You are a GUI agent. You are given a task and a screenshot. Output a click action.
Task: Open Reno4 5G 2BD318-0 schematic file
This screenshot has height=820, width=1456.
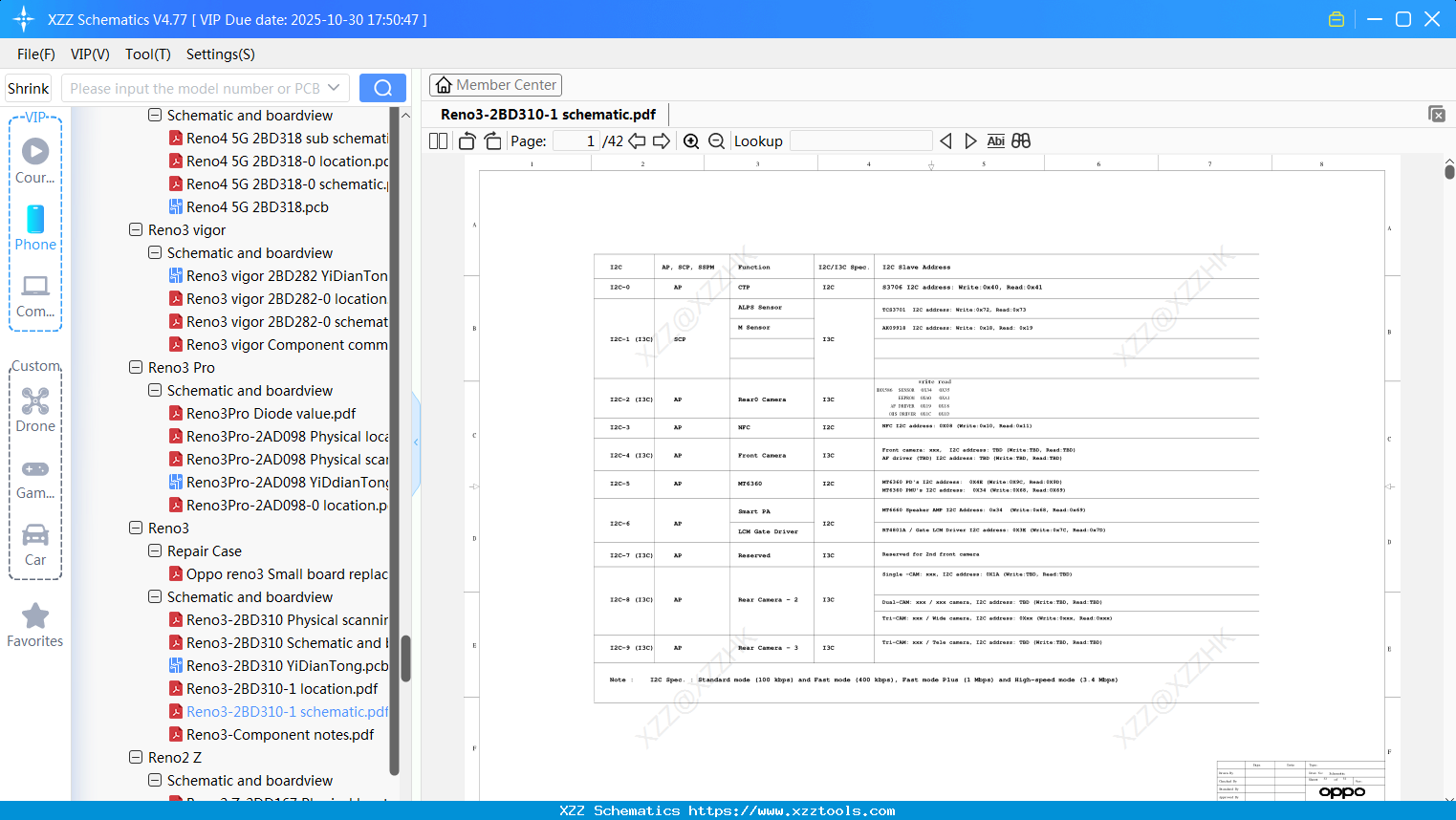click(287, 183)
